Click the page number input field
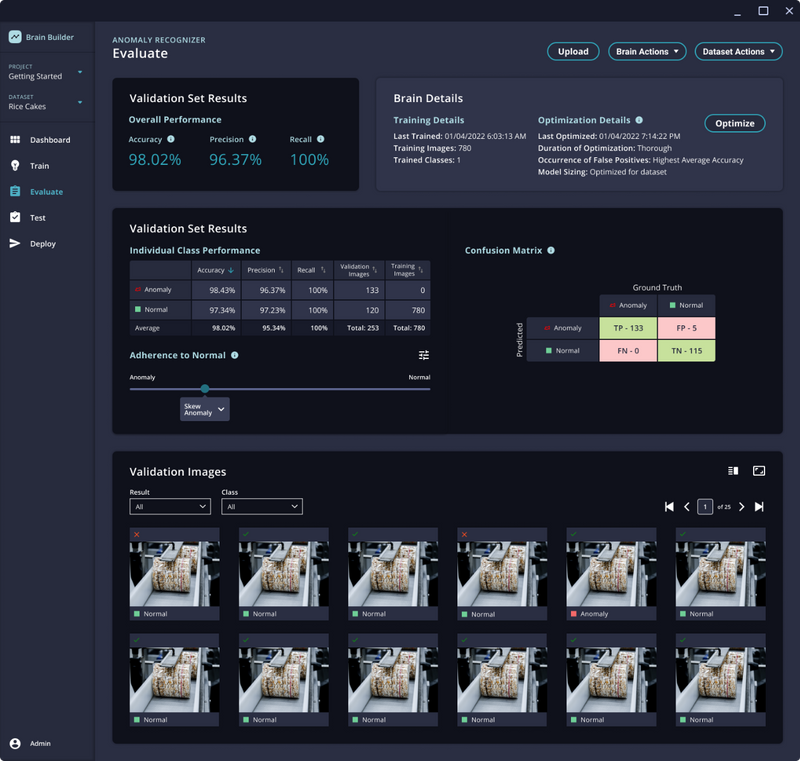Screen dimensions: 800x761 point(705,507)
